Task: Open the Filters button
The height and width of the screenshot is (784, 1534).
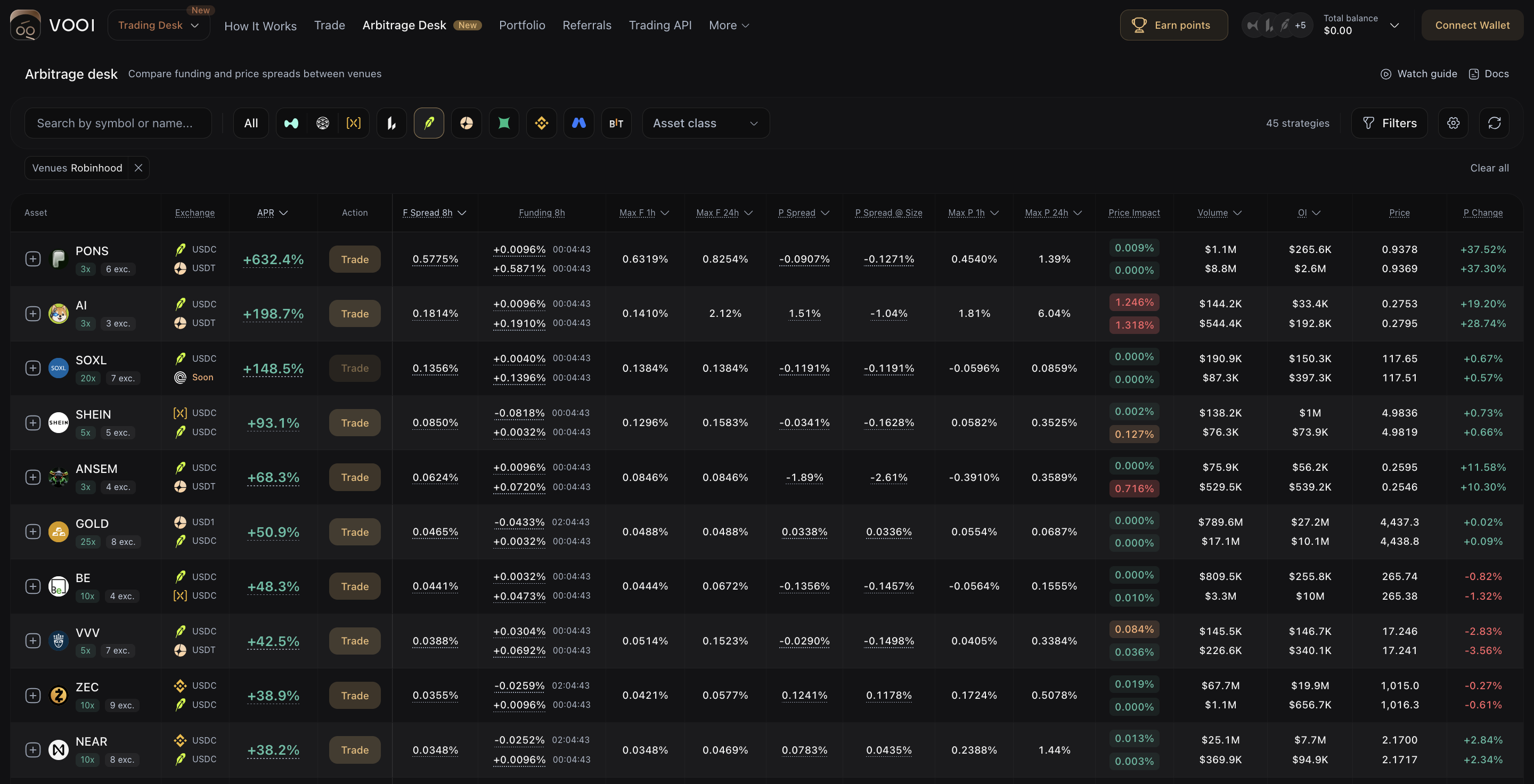Action: (x=1389, y=123)
